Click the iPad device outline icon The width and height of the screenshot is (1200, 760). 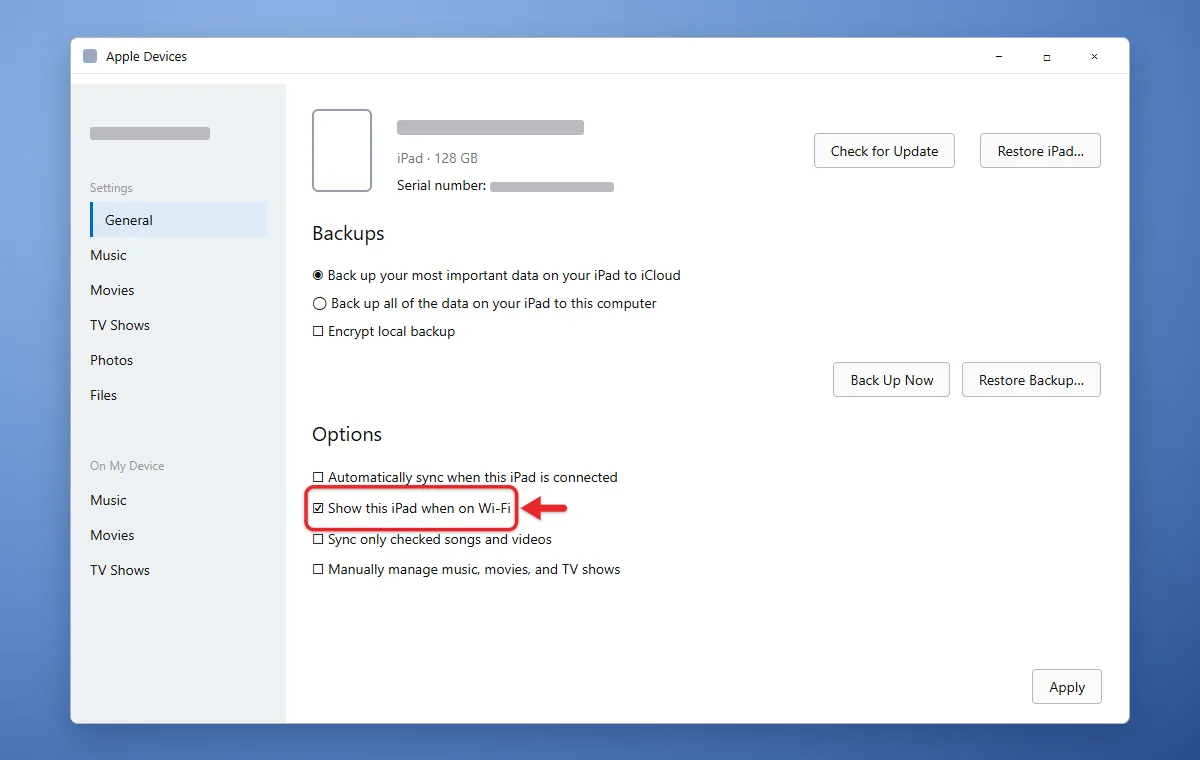[x=342, y=150]
